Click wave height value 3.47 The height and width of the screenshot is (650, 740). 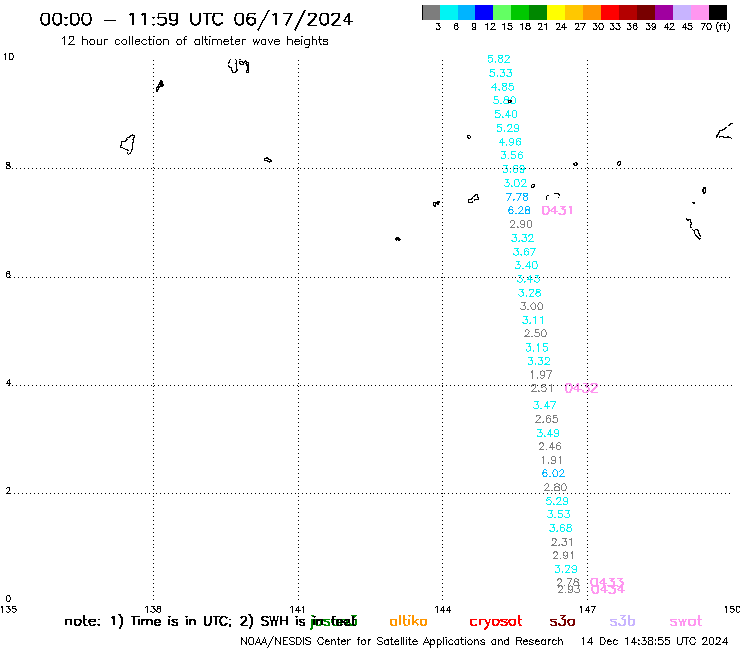coord(545,405)
